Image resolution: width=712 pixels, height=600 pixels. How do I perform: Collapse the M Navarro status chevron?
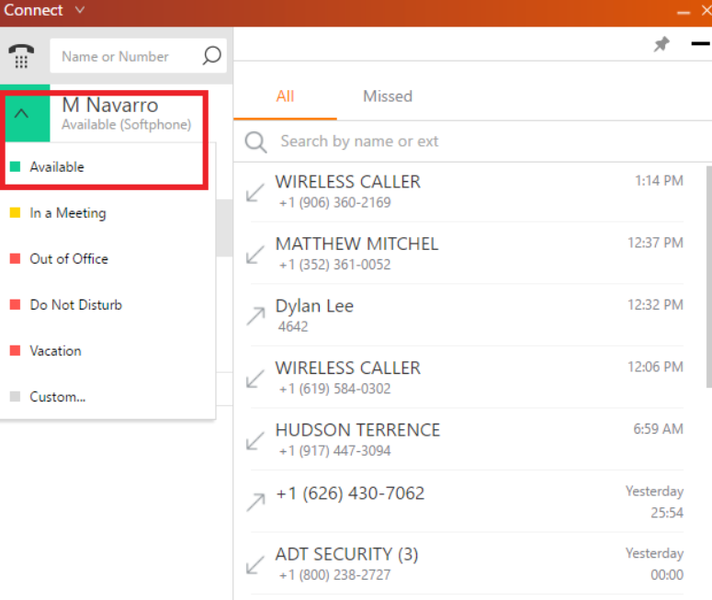[x=21, y=114]
